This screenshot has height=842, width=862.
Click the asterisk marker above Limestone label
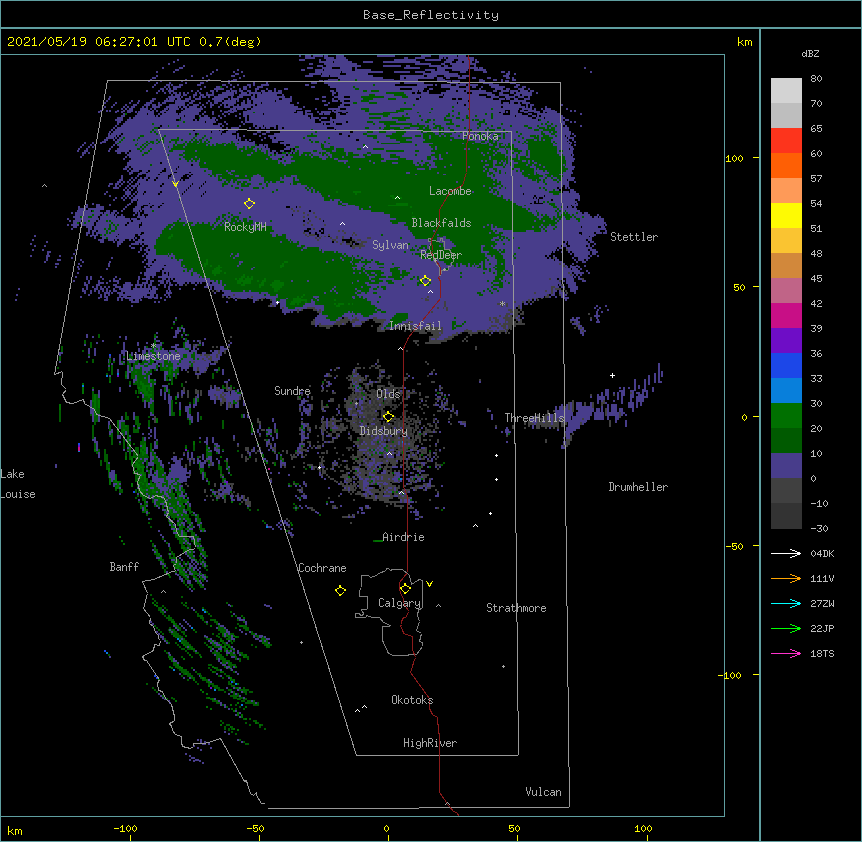pyautogui.click(x=153, y=346)
